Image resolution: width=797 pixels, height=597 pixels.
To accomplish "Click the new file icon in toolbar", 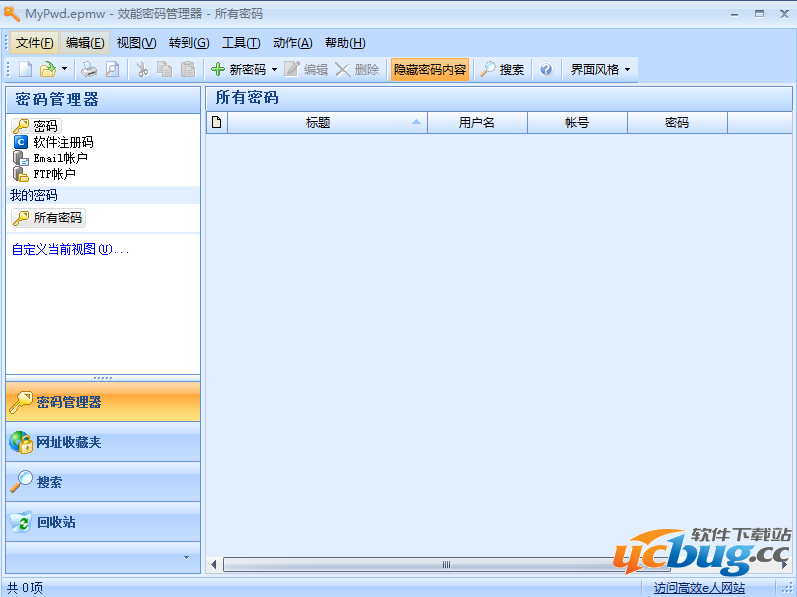I will point(25,69).
